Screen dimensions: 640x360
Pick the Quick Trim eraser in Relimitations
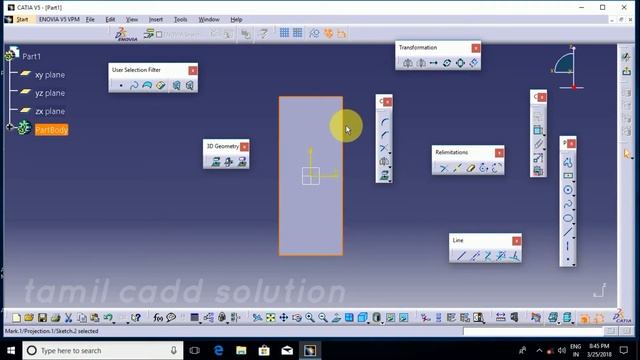(x=471, y=168)
